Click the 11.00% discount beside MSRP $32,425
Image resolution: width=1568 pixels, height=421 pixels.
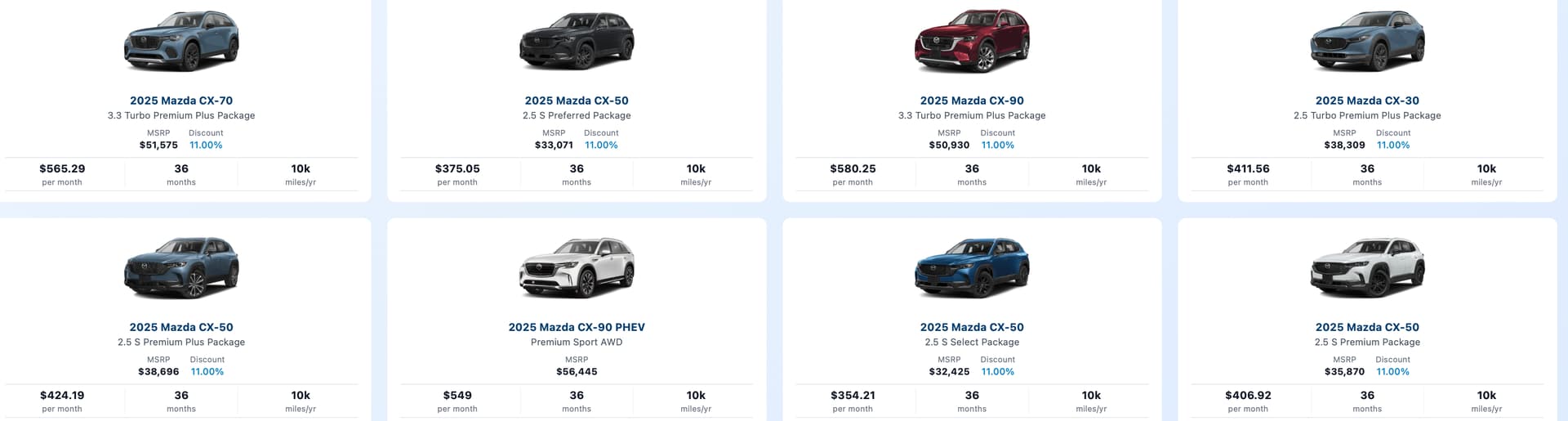(x=997, y=371)
